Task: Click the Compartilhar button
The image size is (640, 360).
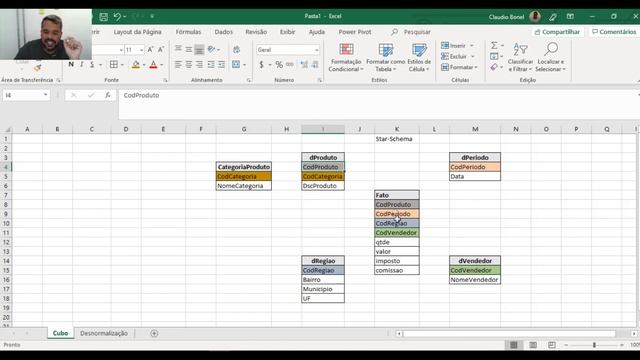Action: coord(557,32)
